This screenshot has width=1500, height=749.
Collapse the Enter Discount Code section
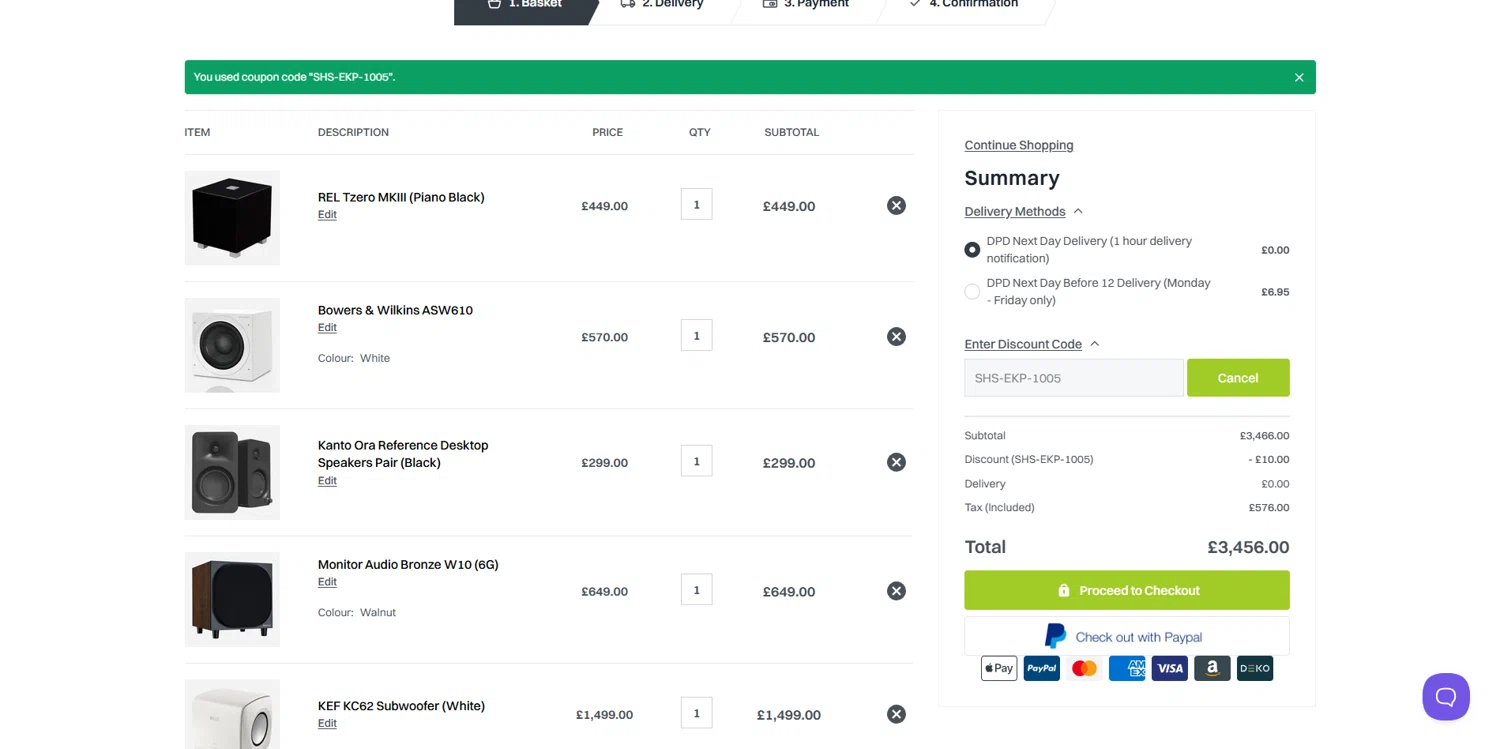click(1031, 344)
